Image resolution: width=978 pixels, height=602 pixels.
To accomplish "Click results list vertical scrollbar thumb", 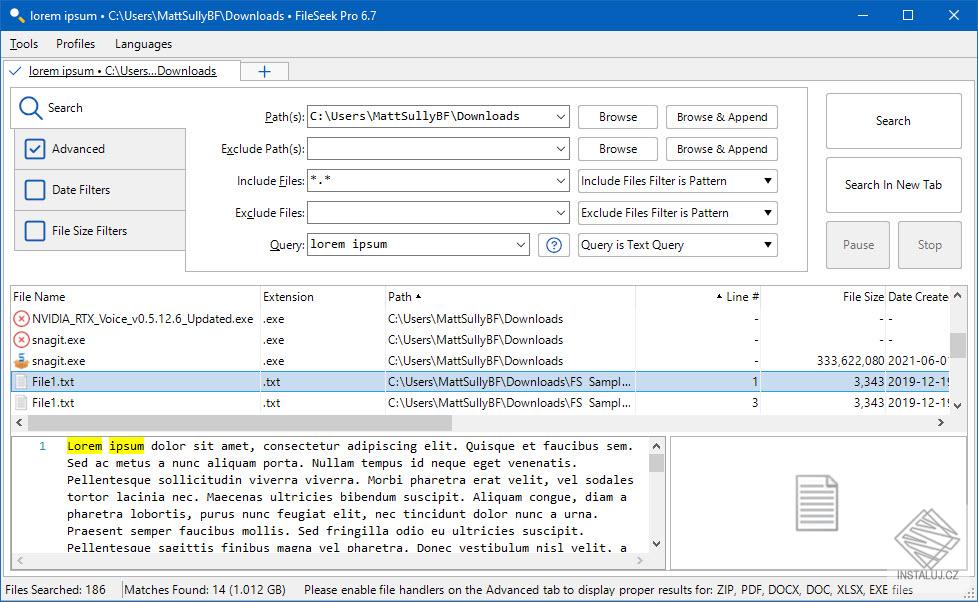I will (x=957, y=345).
